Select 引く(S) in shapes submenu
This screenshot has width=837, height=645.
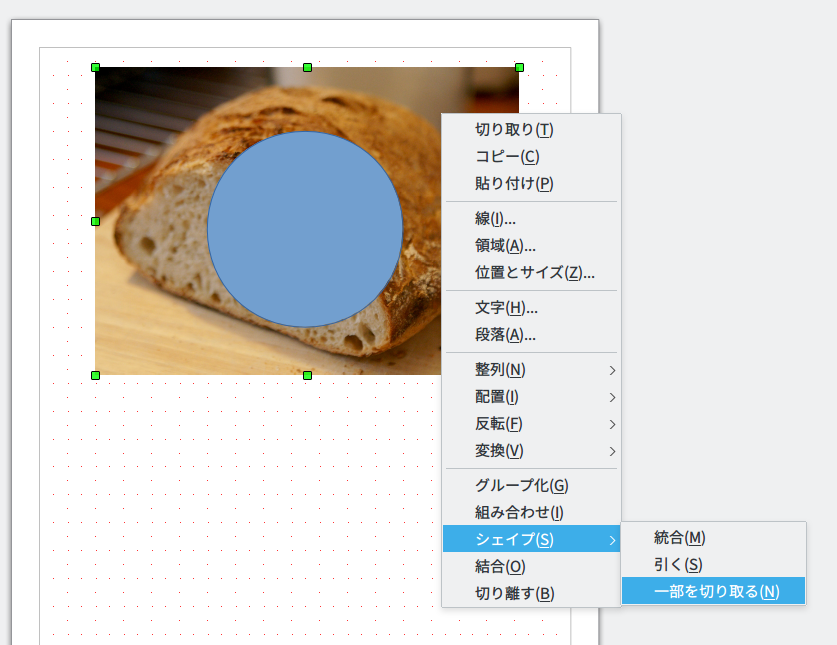[713, 564]
